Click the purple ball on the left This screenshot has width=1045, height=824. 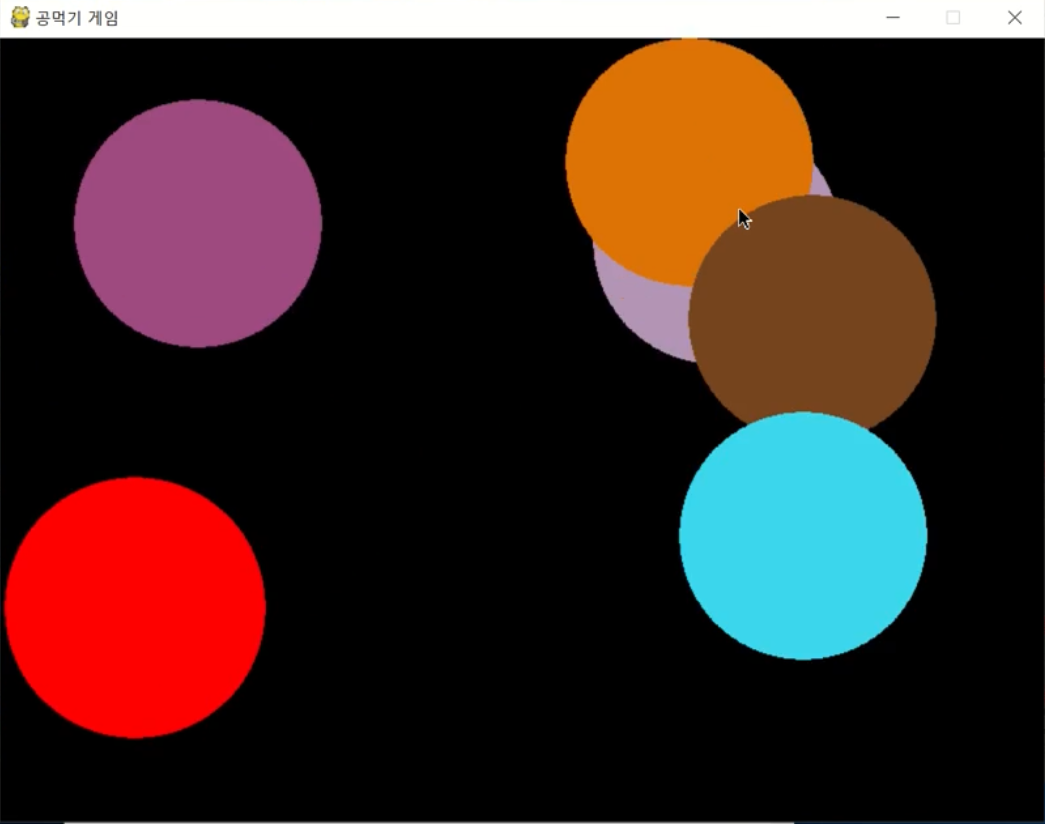tap(197, 222)
